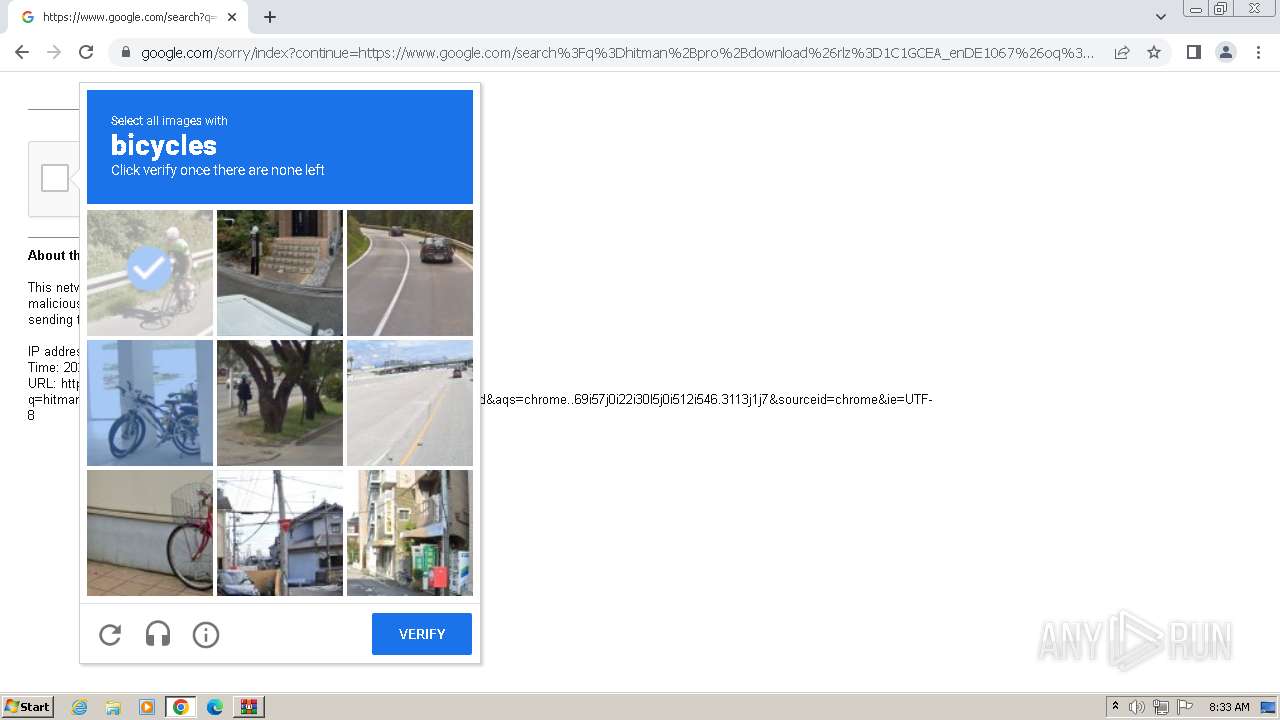The width and height of the screenshot is (1280, 720).
Task: Open the Chrome profile menu
Action: tap(1226, 52)
